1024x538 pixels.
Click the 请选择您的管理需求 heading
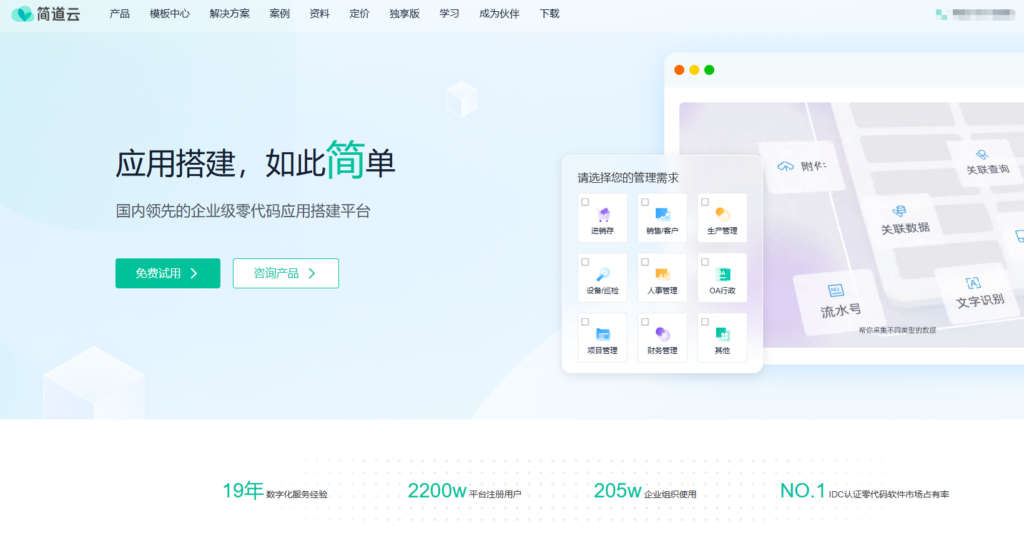[628, 178]
